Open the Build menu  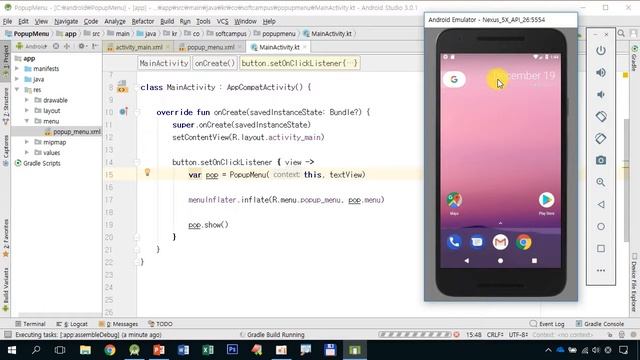[x=167, y=21]
